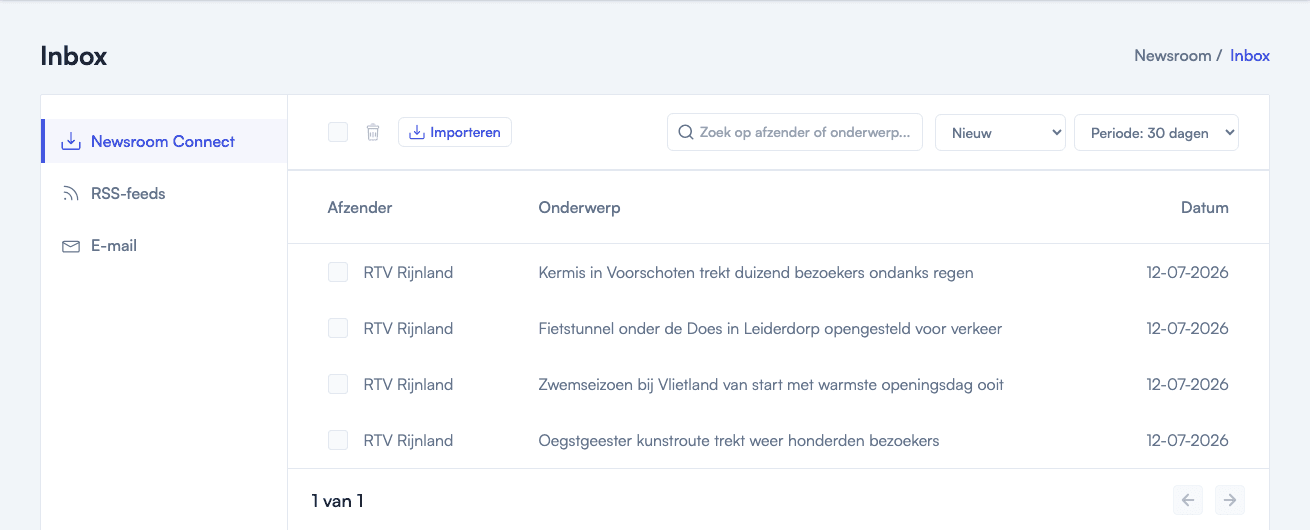Click the trash delete icon
1310x530 pixels.
point(373,132)
